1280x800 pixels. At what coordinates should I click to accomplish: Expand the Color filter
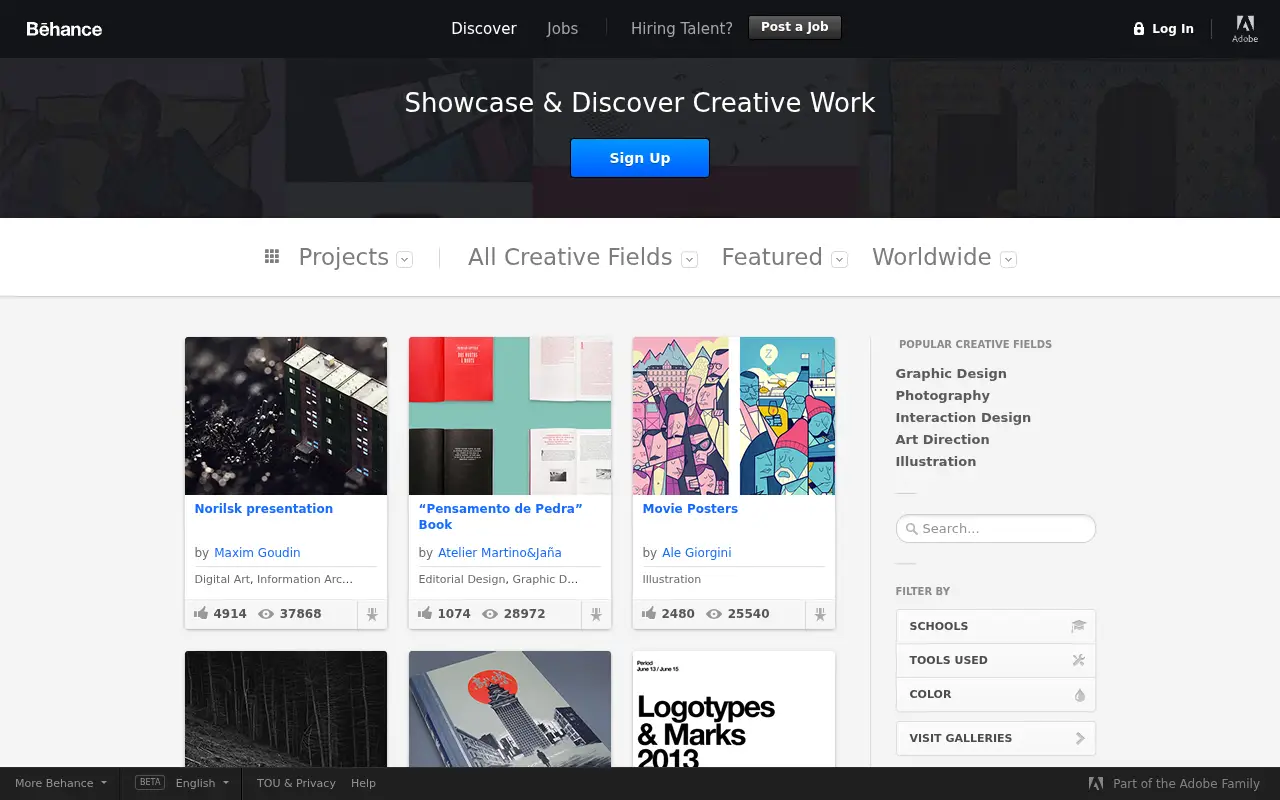(996, 694)
